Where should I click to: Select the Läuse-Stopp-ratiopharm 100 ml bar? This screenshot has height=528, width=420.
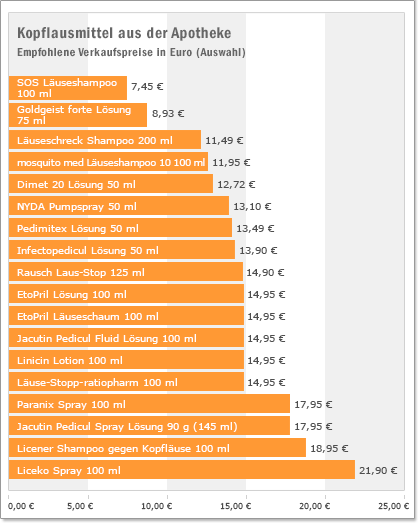click(126, 382)
